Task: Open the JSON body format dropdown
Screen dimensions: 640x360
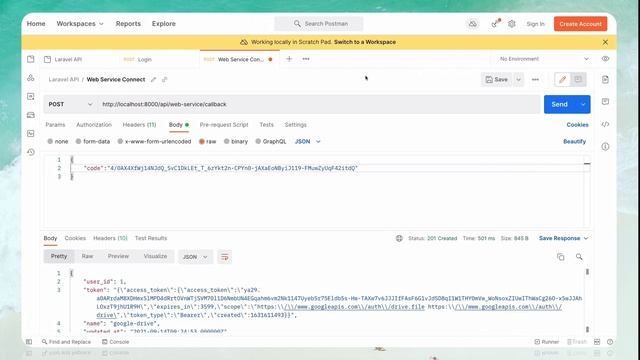Action: pyautogui.click(x=308, y=141)
